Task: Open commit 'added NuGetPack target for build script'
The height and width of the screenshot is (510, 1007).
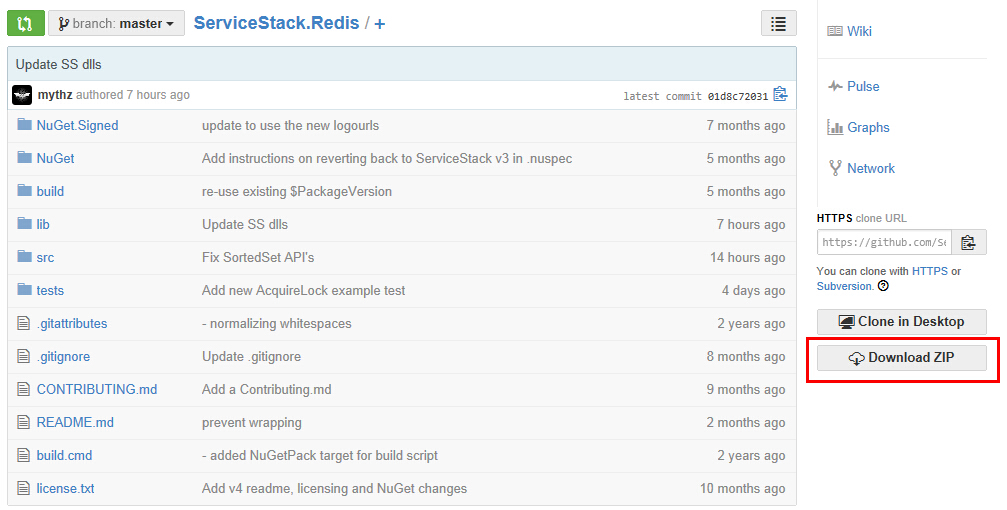Action: (x=320, y=455)
